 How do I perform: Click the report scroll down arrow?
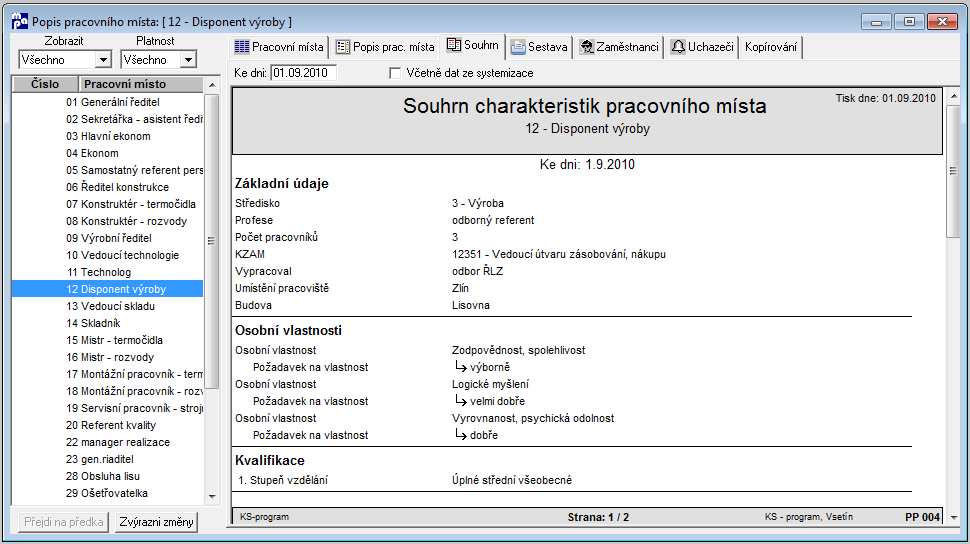coord(953,517)
